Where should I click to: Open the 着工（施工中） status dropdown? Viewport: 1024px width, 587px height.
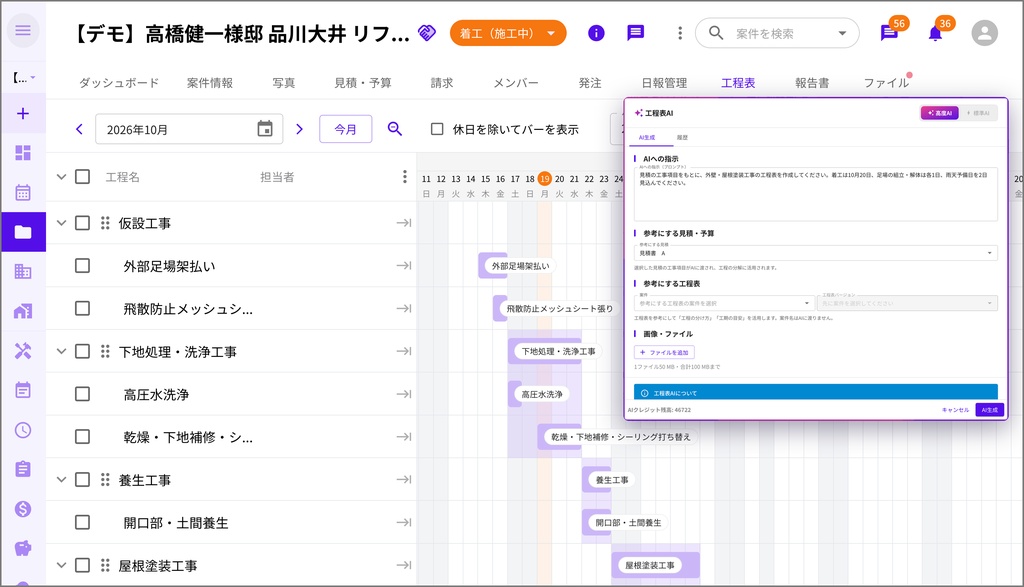click(x=508, y=33)
